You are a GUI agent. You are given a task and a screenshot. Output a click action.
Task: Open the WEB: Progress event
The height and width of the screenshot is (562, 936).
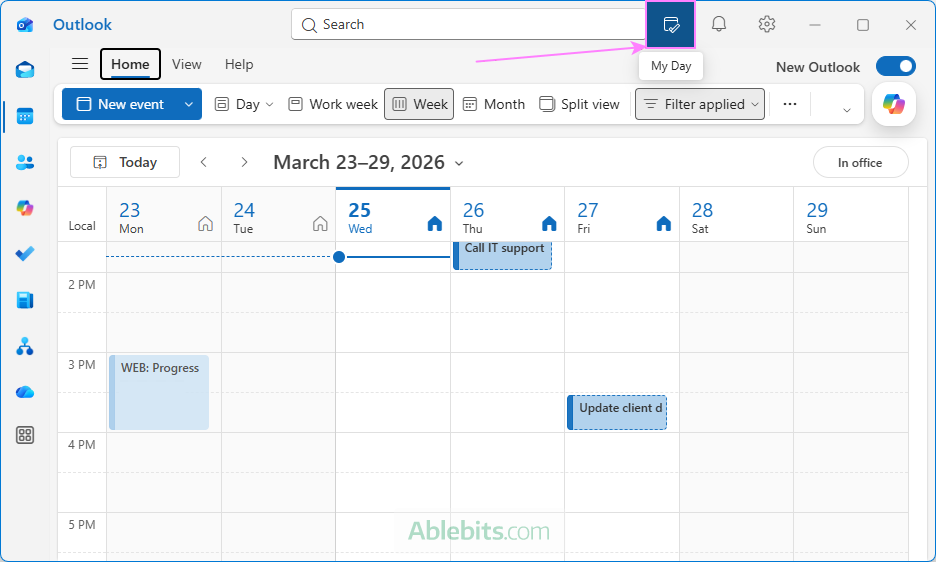[159, 392]
